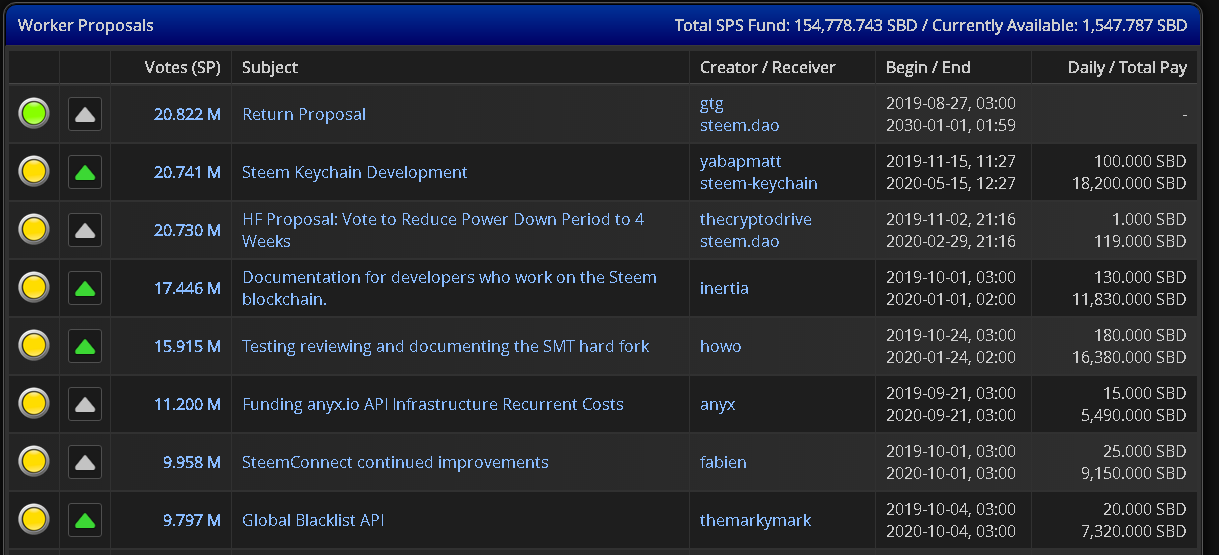
Task: Click yellow status light for Steem Keychain Development
Action: coord(34,172)
